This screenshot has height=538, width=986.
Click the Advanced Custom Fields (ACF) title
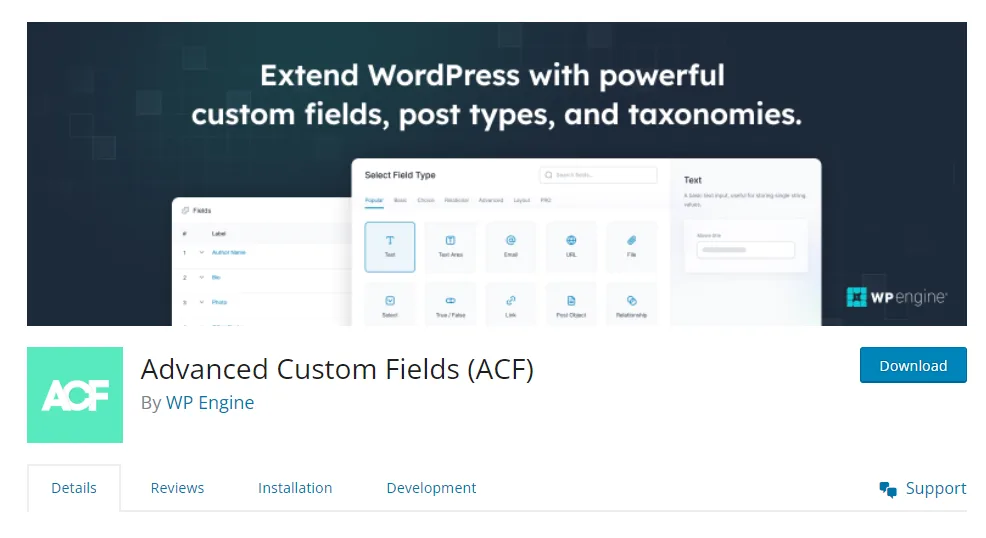337,369
